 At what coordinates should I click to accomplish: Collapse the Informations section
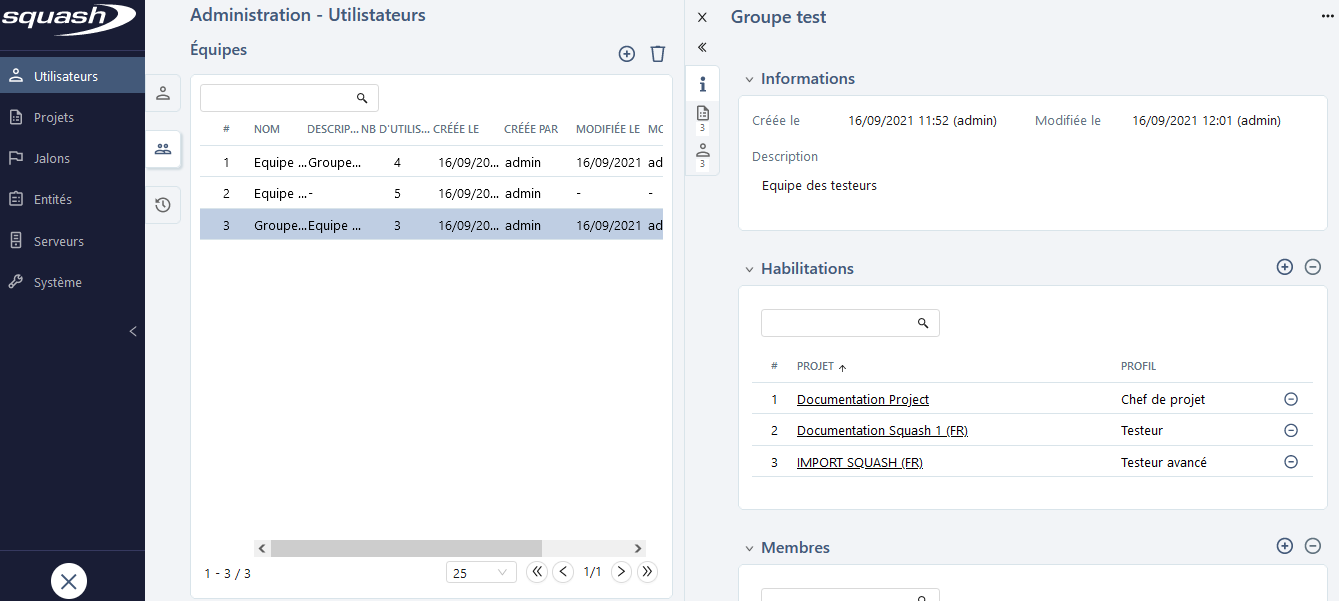click(749, 78)
